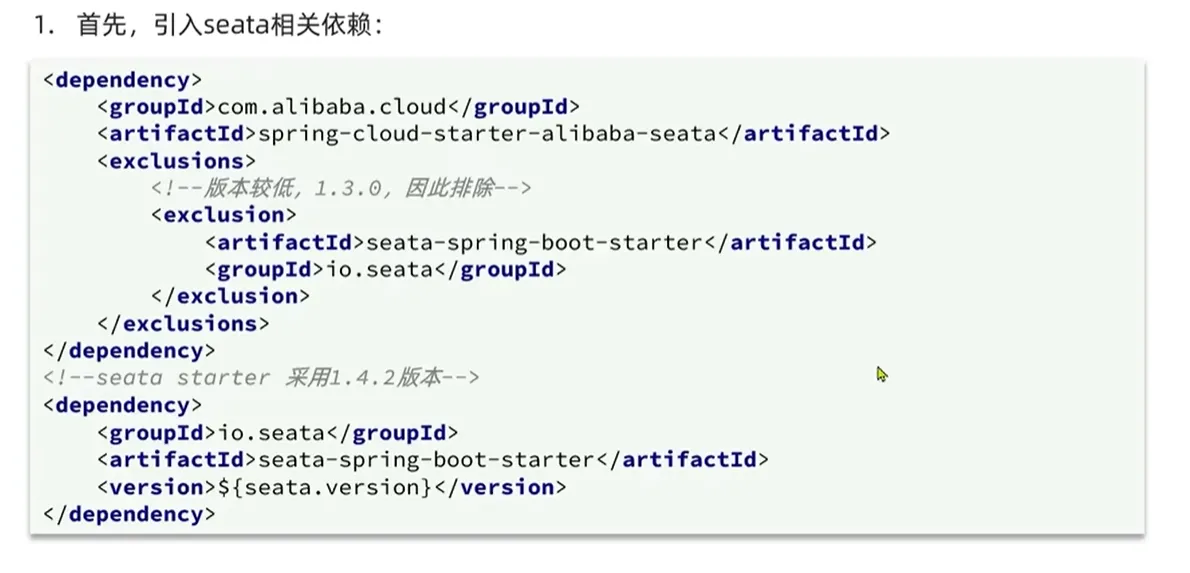This screenshot has height=573, width=1190.
Task: Click the heading text "首先，引入seata相关依赖"
Action: (x=230, y=26)
